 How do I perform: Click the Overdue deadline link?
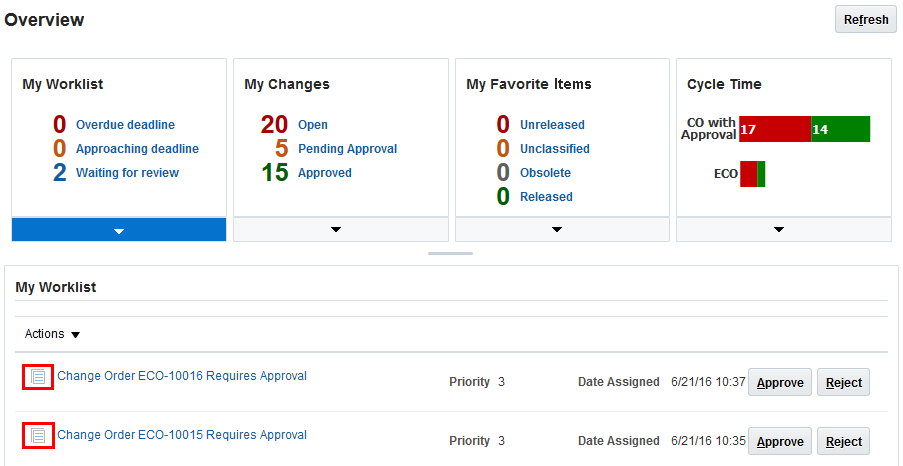(125, 125)
